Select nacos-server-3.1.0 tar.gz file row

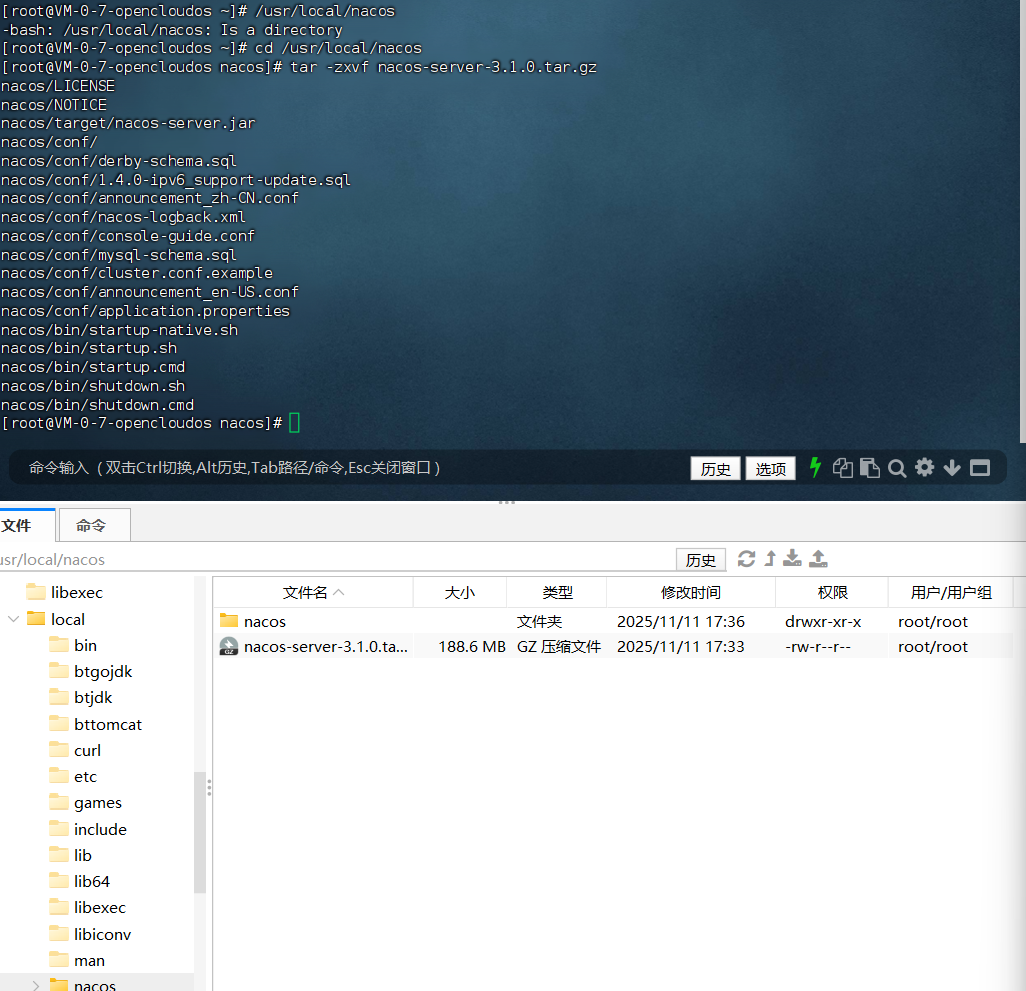coord(325,647)
